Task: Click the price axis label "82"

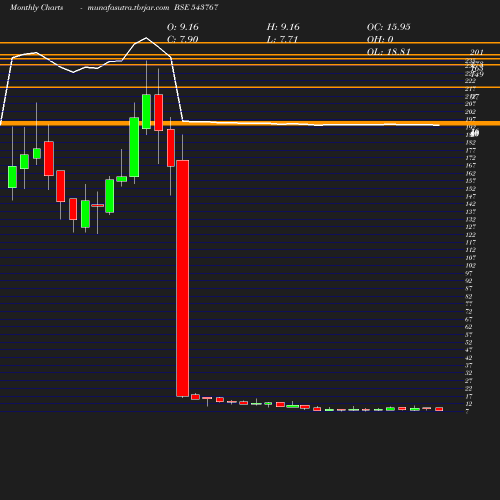Action: 469,296
